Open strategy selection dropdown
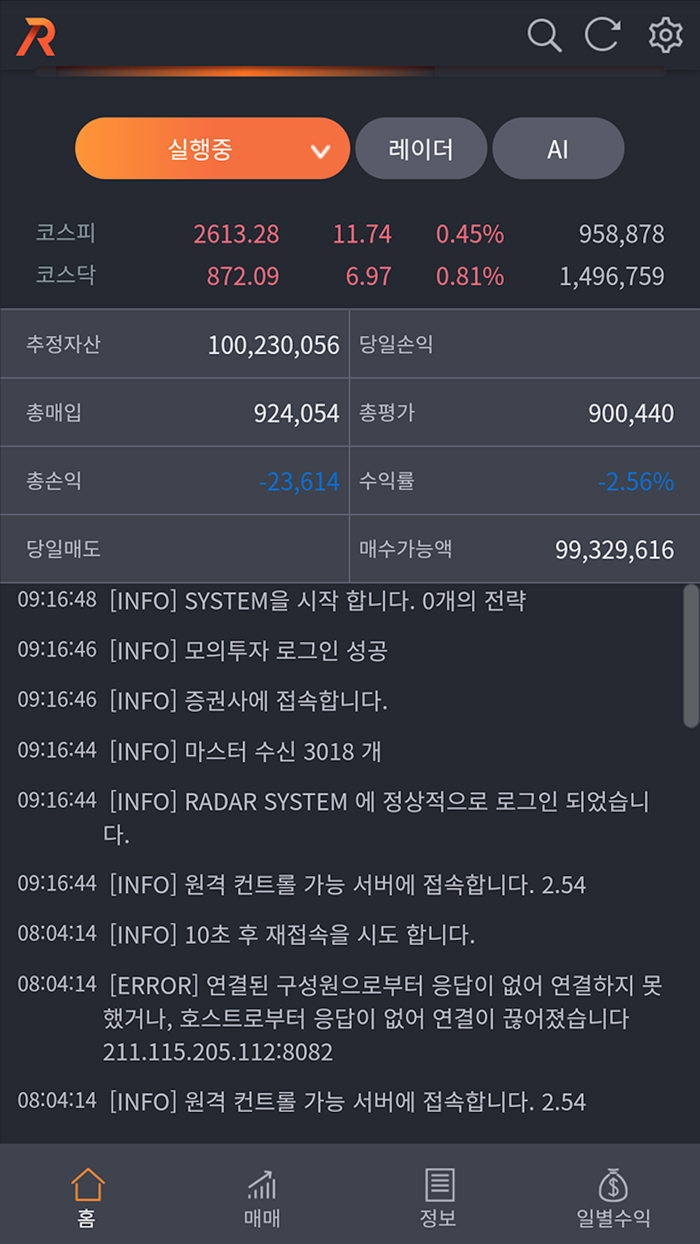700x1244 pixels. click(x=212, y=147)
